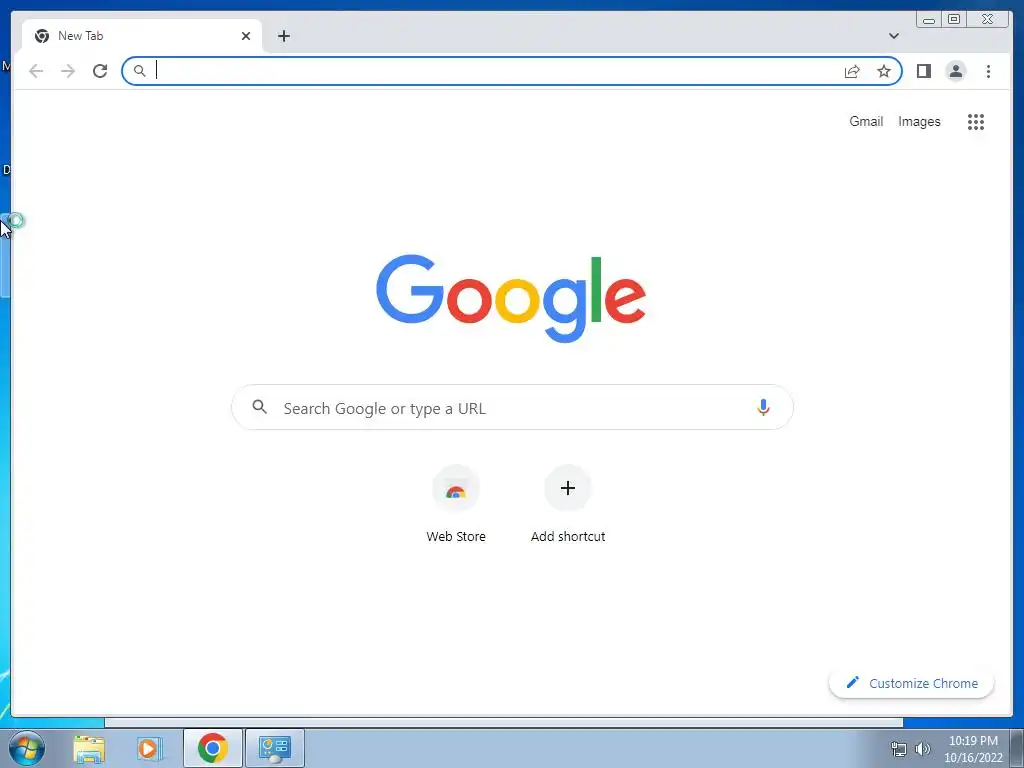Open the Windows Start menu
The height and width of the screenshot is (768, 1024).
coord(27,748)
